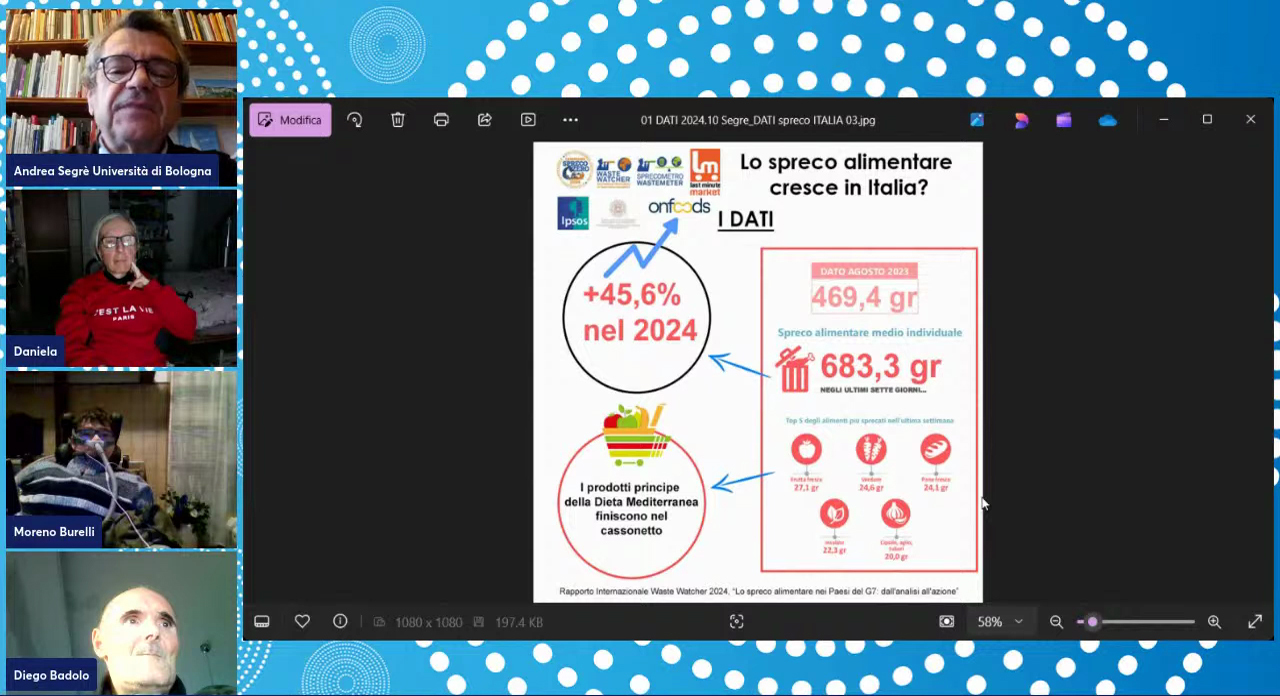
Task: Print the image via the printer icon
Action: click(x=441, y=120)
